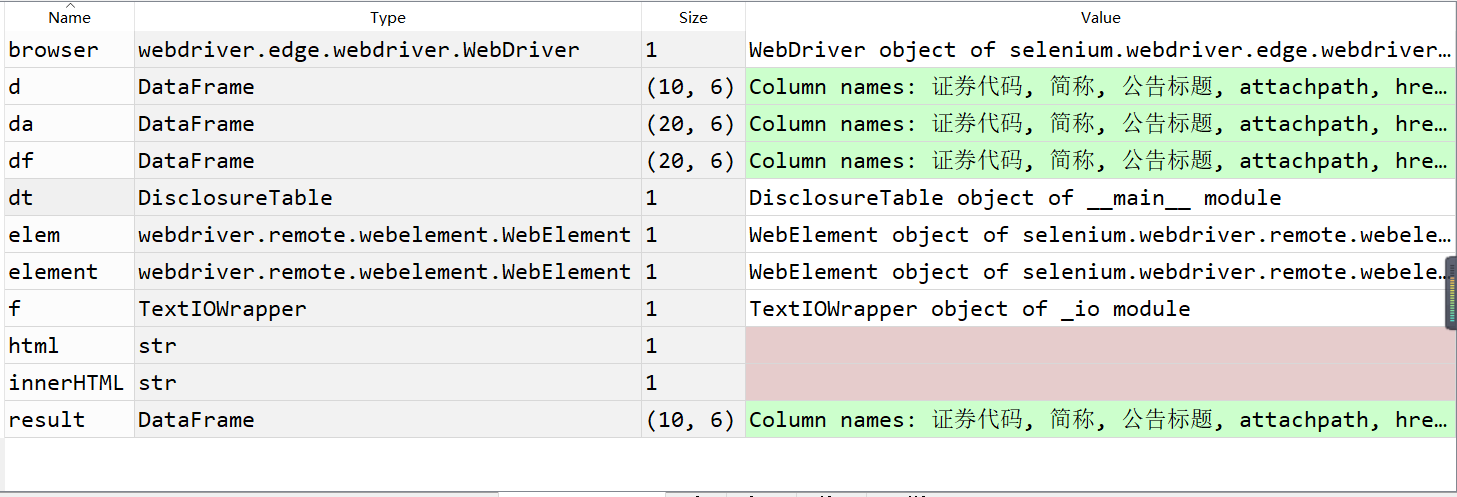Select the browser variable row

click(730, 50)
